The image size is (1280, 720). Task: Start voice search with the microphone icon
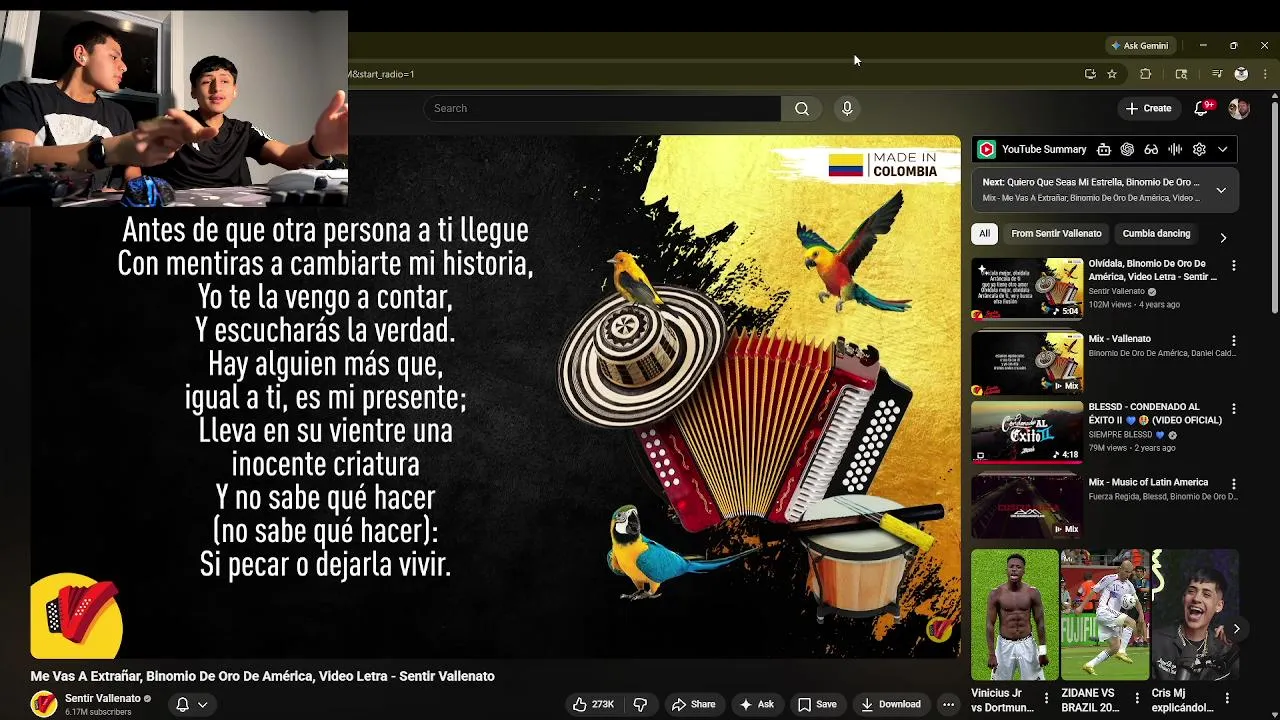(x=847, y=108)
